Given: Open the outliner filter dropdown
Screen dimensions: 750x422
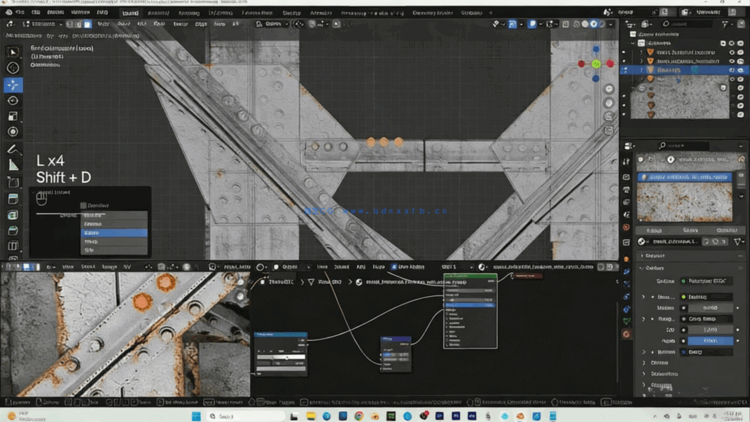Looking at the screenshot, I should [728, 24].
